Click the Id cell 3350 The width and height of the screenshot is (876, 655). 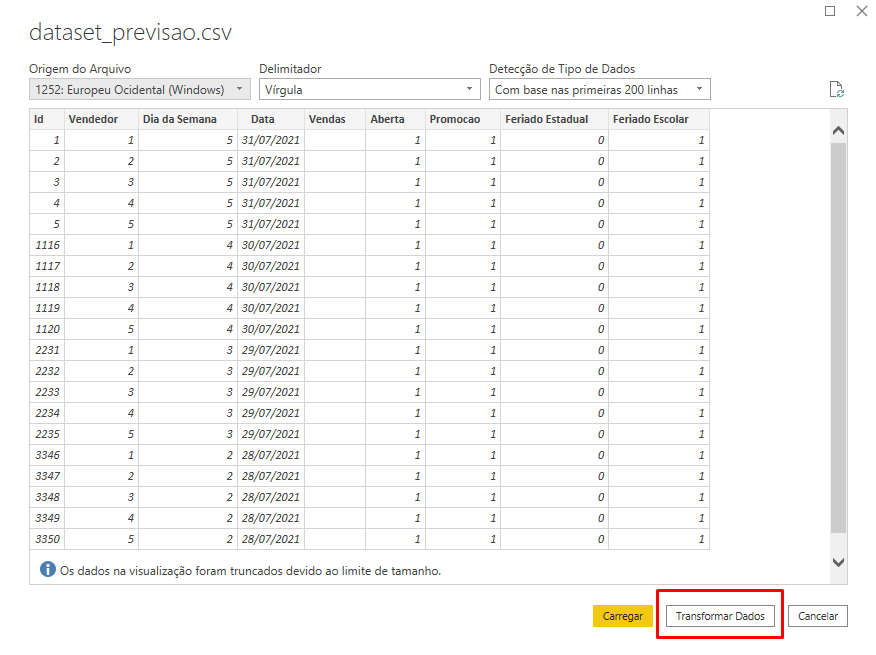coord(47,539)
